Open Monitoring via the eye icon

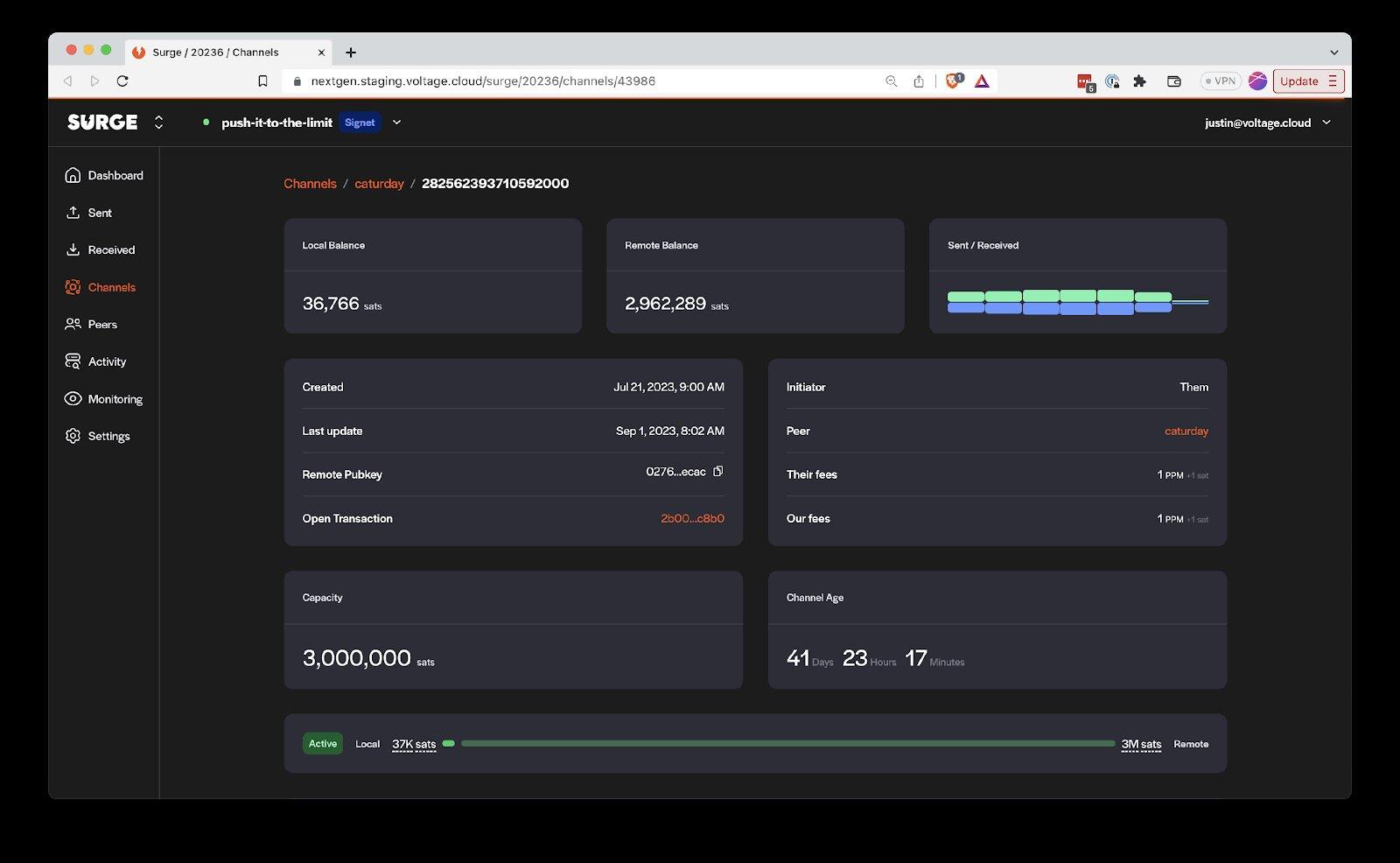click(x=73, y=399)
